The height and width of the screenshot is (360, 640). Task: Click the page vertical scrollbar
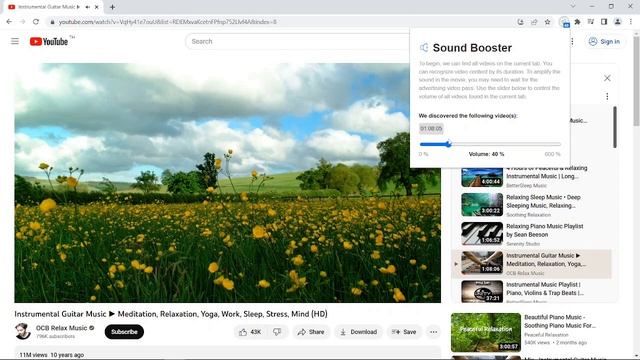click(636, 82)
